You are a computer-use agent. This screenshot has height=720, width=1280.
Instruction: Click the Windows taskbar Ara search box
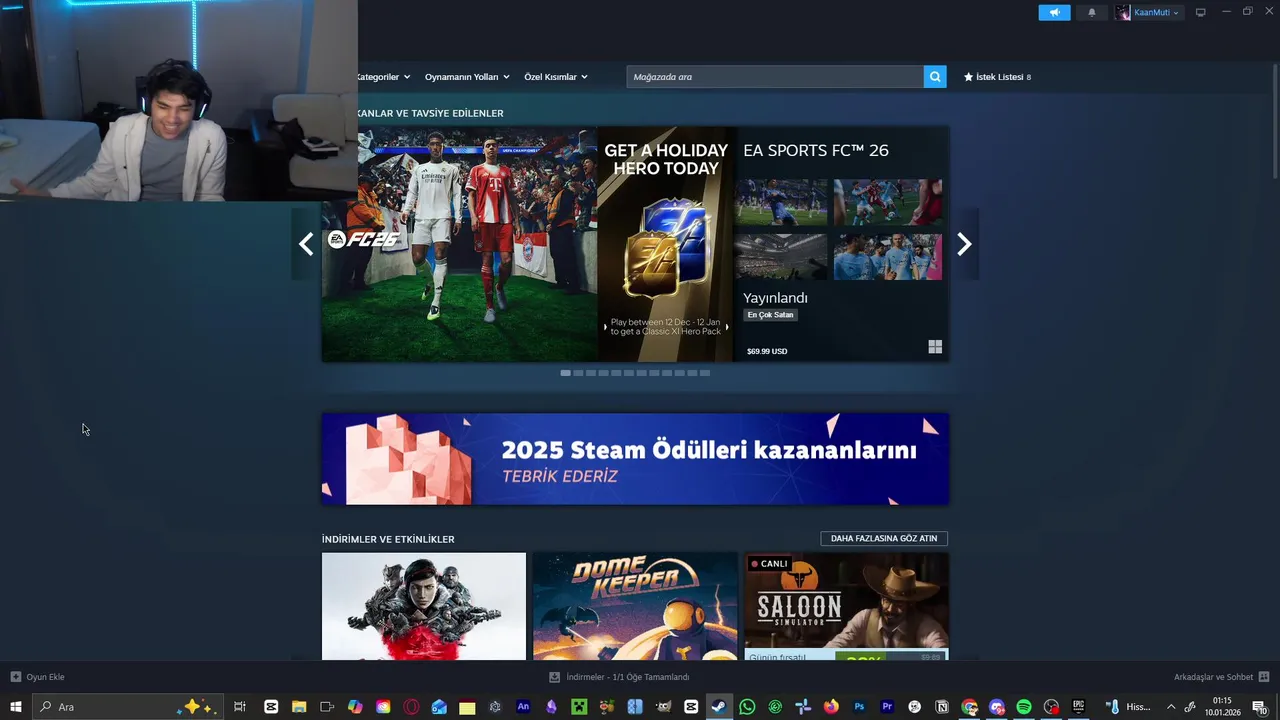tap(127, 707)
